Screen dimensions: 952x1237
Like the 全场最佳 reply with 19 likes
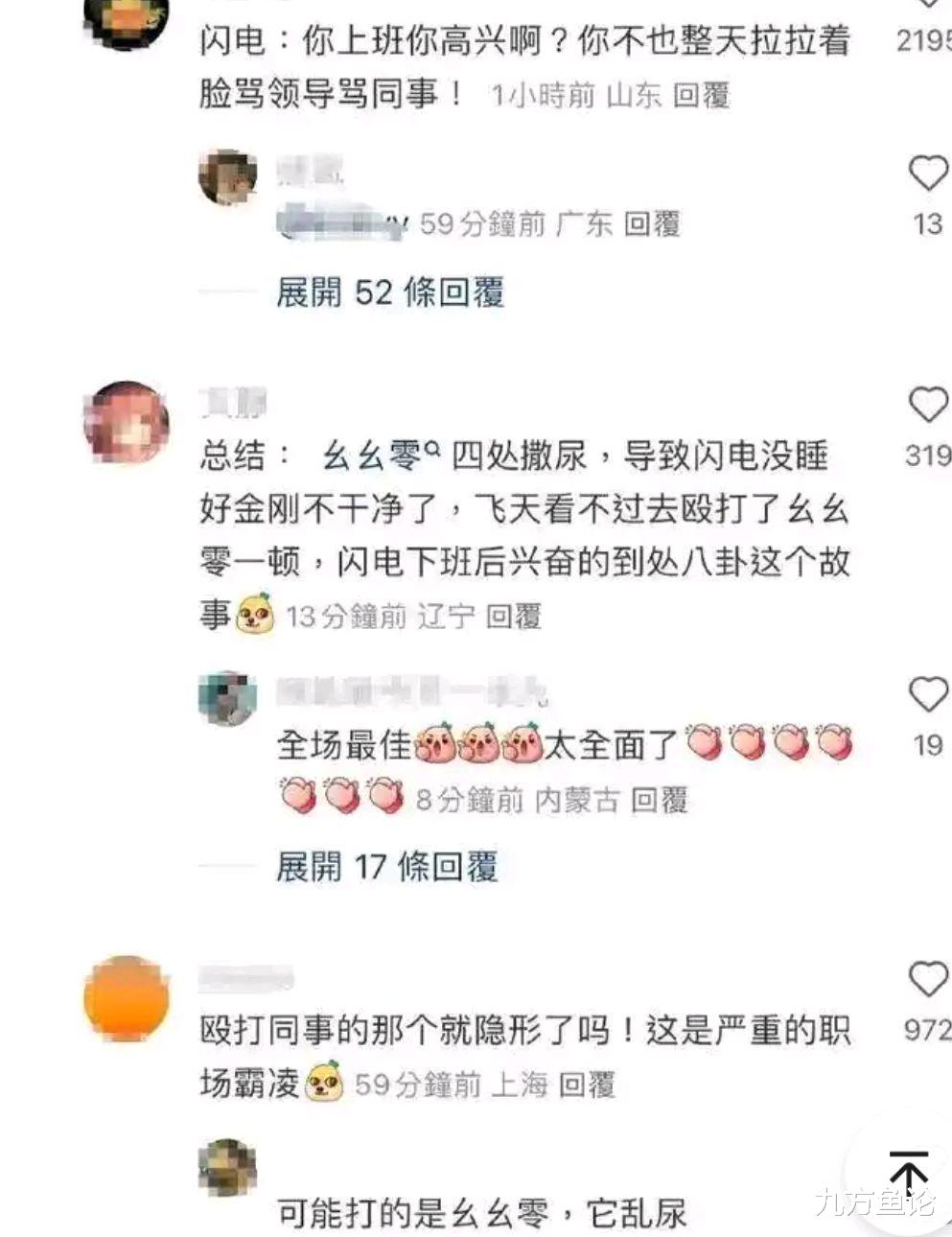click(x=927, y=694)
